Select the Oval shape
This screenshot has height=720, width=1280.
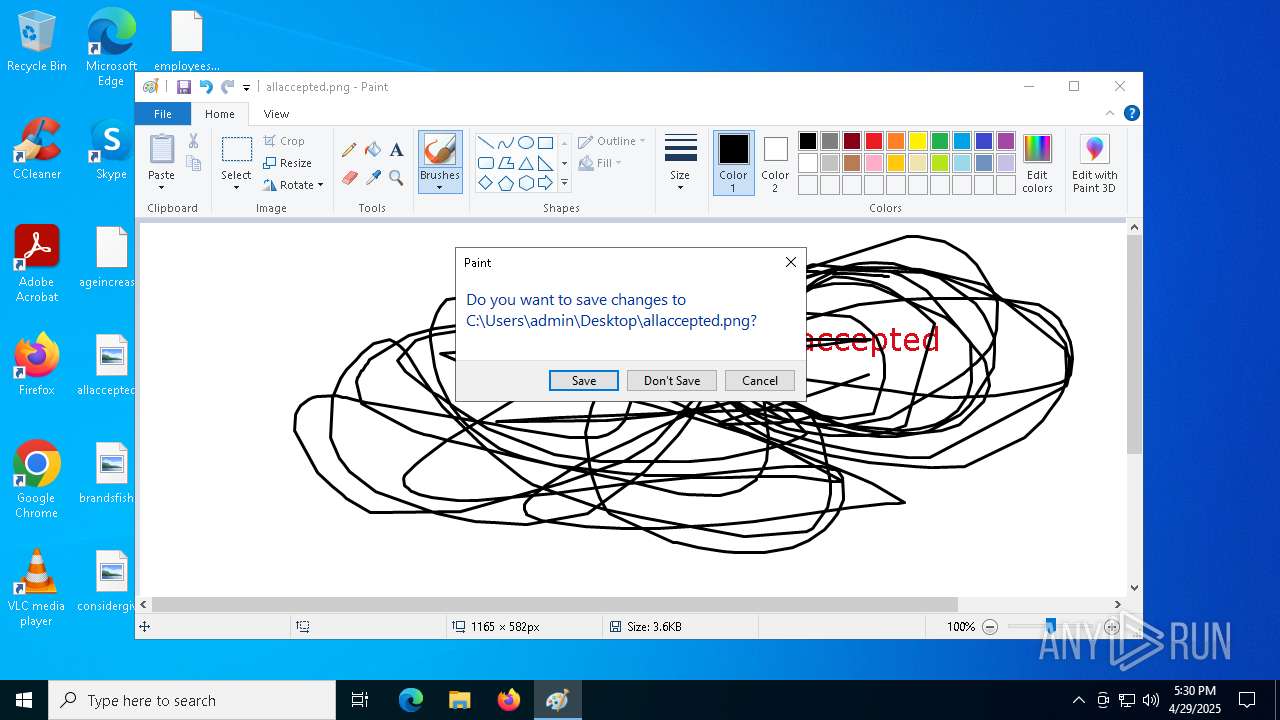click(525, 142)
